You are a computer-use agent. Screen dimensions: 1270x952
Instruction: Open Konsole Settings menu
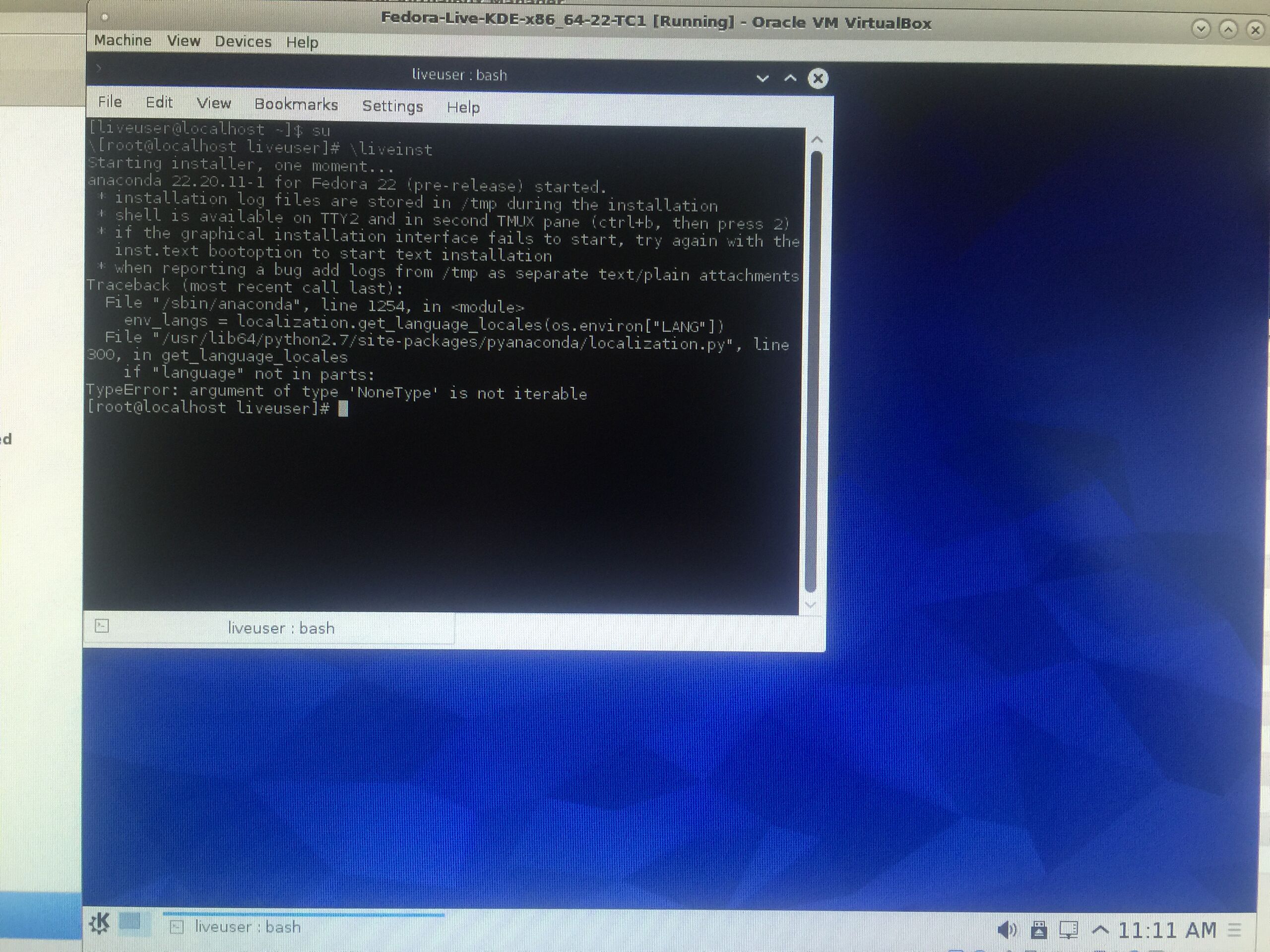[x=392, y=106]
